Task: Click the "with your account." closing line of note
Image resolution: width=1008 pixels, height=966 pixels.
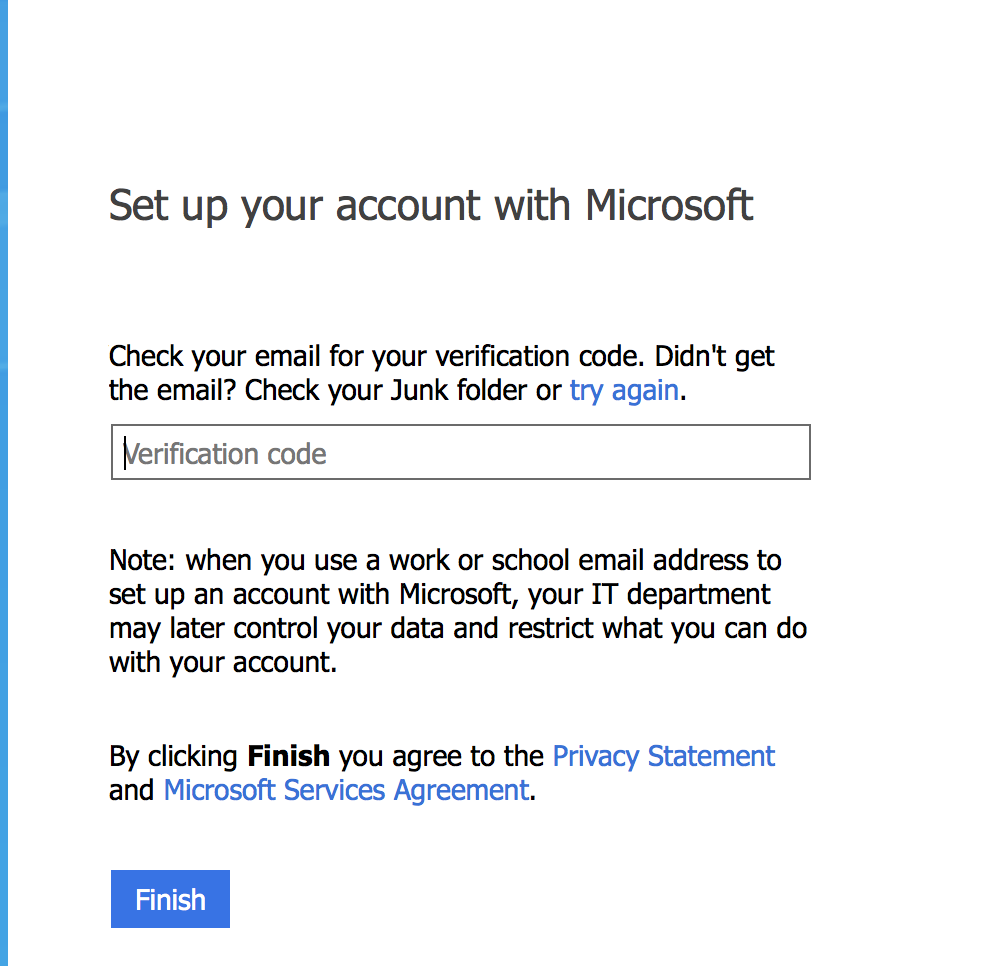Action: coord(223,663)
